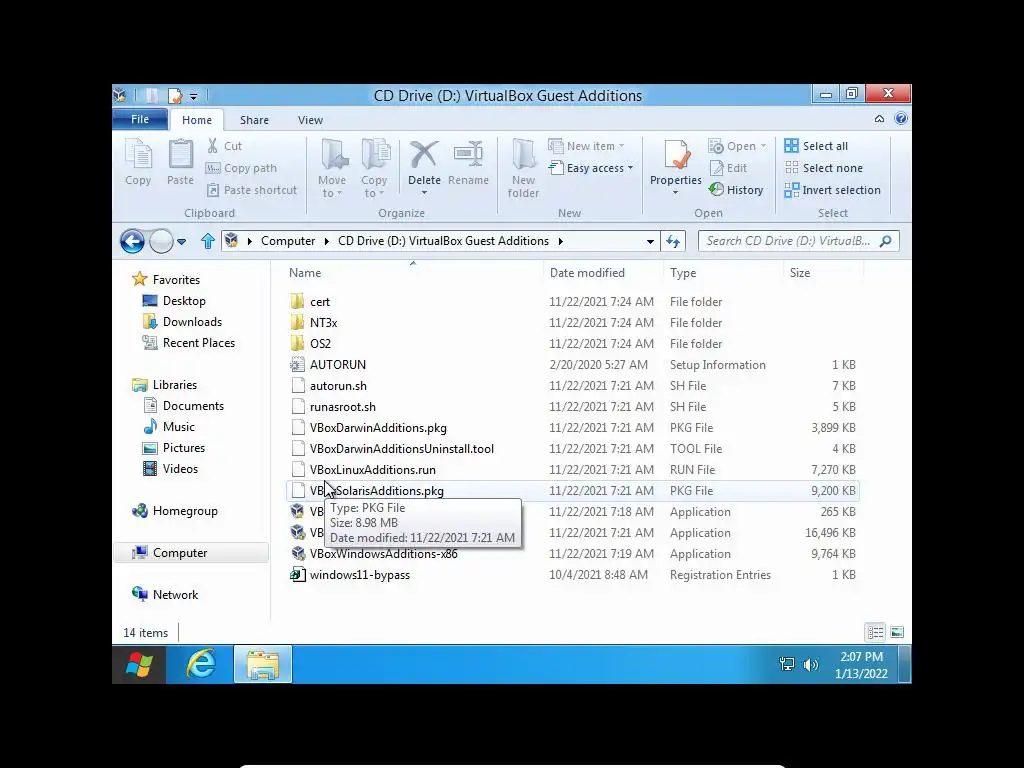This screenshot has height=768, width=1024.
Task: Click Select none in ribbon
Action: (x=824, y=168)
